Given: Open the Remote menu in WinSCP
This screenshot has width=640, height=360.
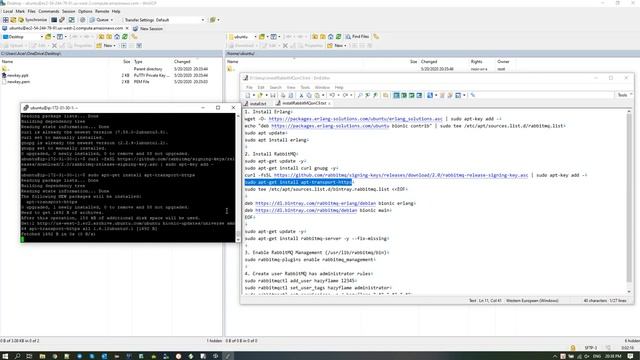Looking at the screenshot, I should 102,11.
